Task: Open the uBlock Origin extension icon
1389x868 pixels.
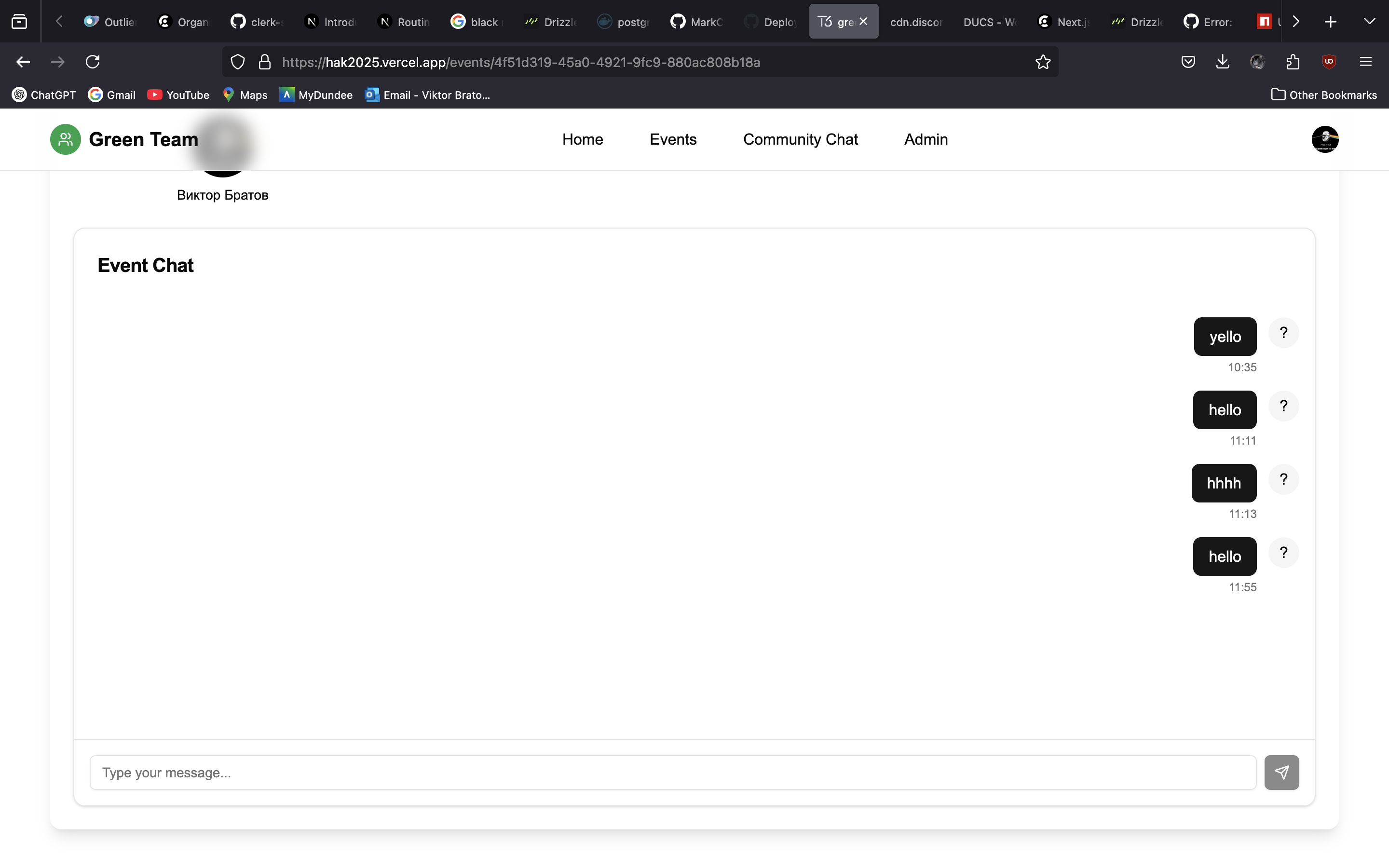Action: click(x=1329, y=62)
